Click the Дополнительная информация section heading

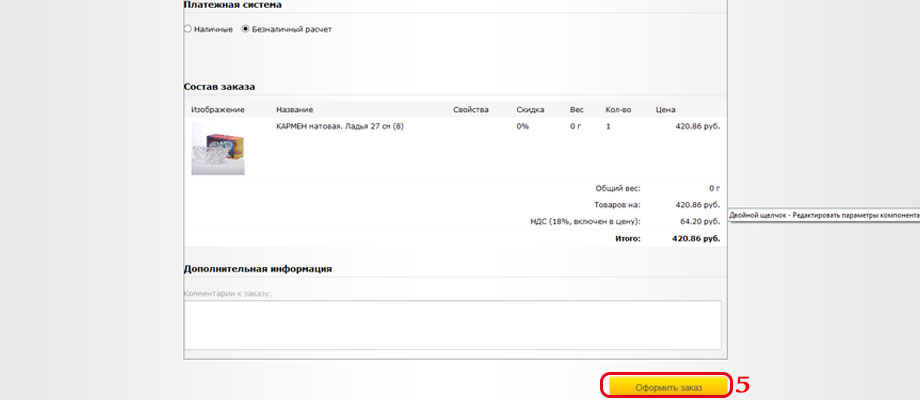258,268
